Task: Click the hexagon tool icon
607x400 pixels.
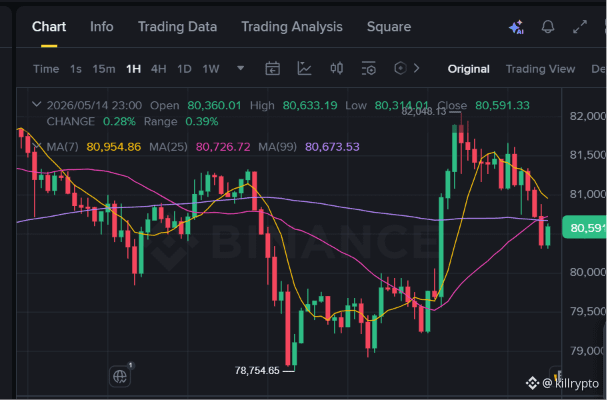Action: (400, 69)
